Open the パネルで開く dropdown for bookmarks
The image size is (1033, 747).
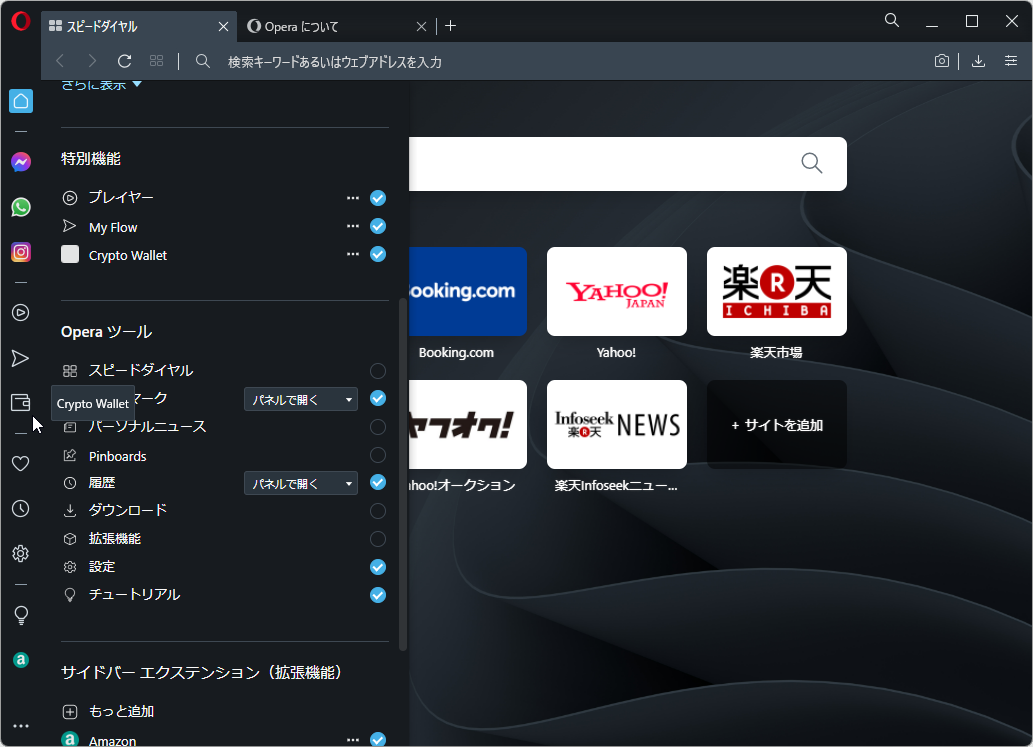(x=300, y=398)
